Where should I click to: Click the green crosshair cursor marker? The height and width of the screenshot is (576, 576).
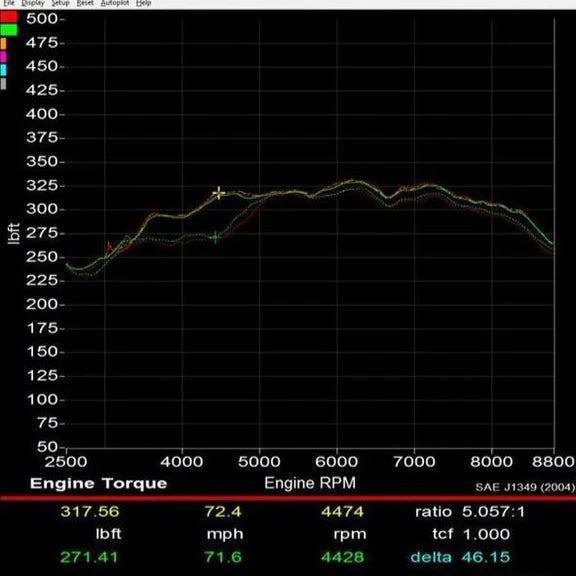(x=216, y=237)
